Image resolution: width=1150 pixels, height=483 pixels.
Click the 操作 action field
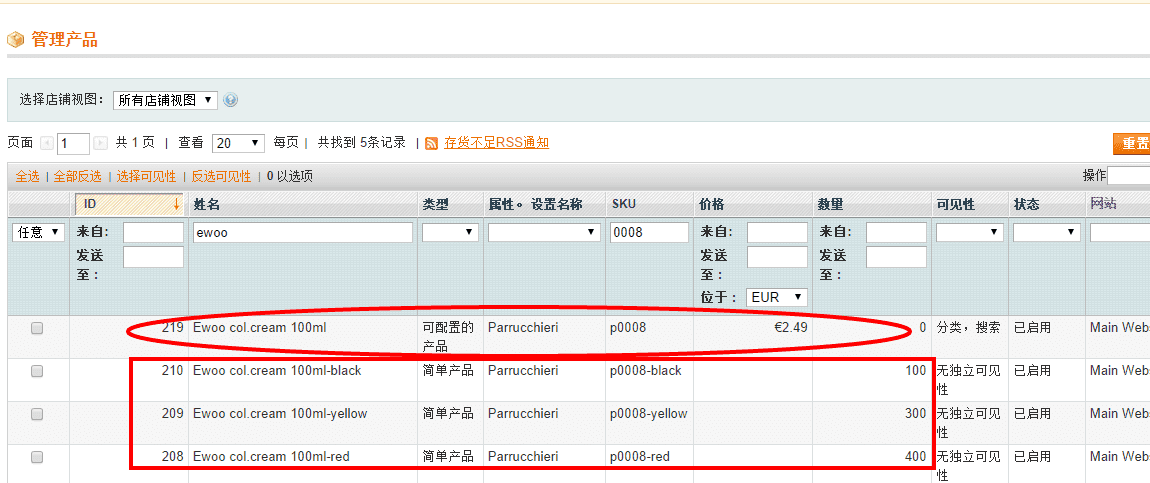(1129, 176)
